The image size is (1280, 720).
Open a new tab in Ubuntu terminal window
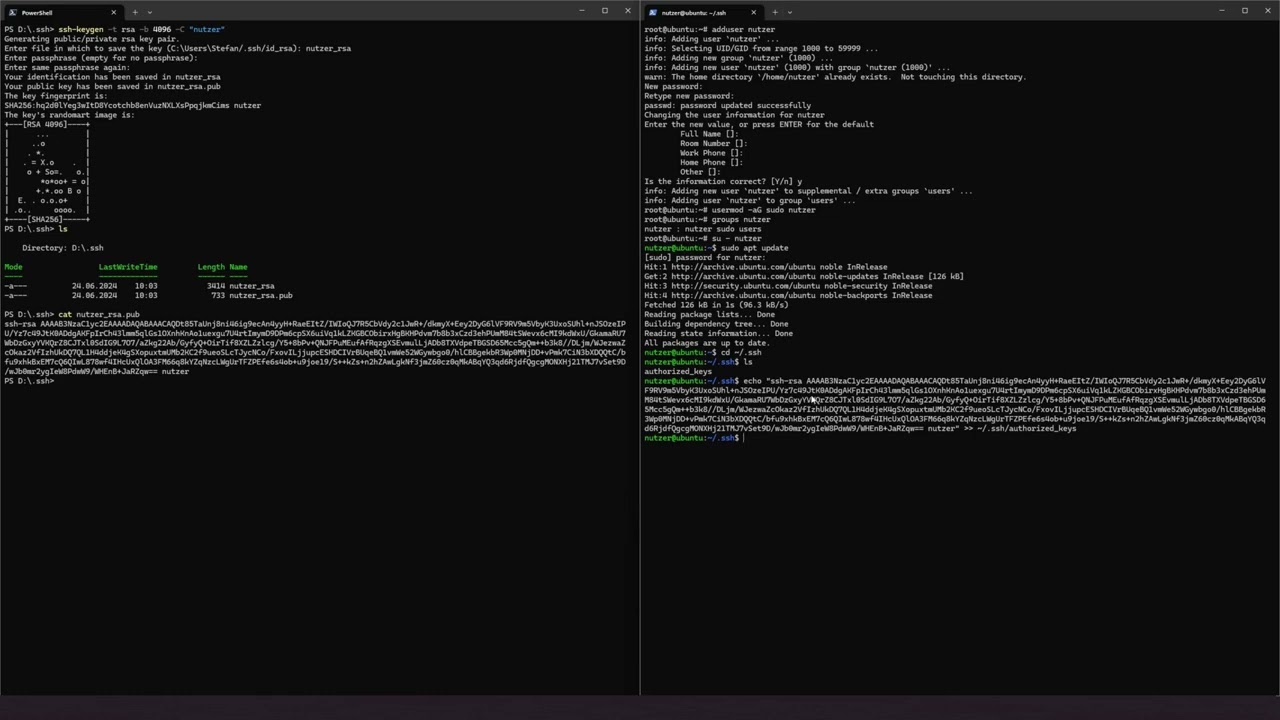(x=775, y=12)
